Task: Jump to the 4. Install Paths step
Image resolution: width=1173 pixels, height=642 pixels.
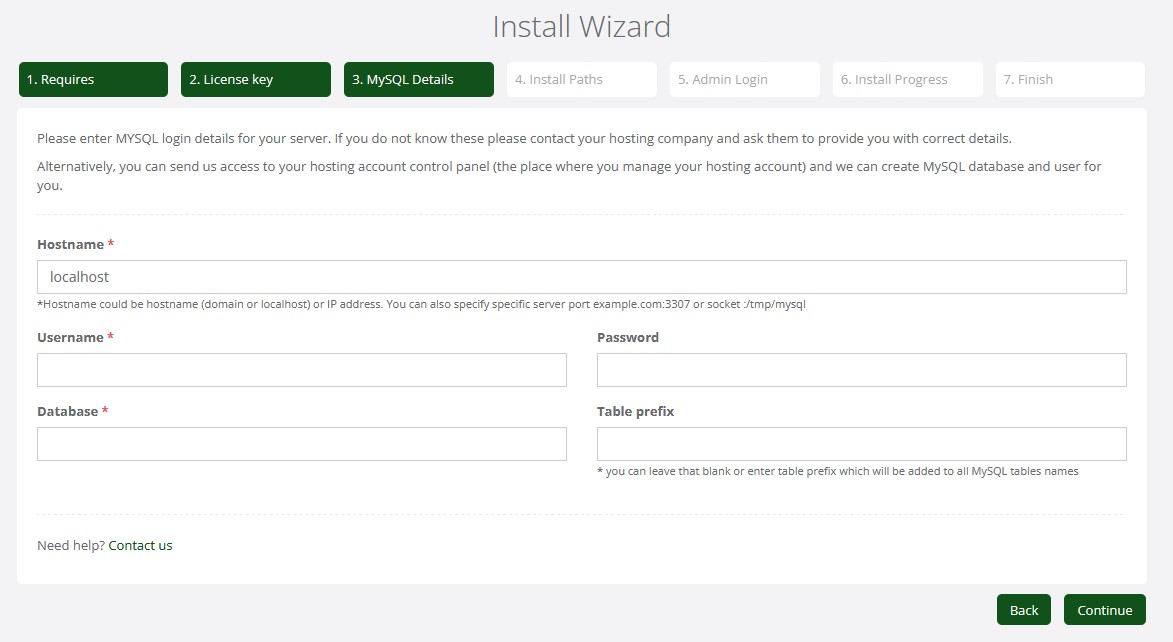Action: 581,80
